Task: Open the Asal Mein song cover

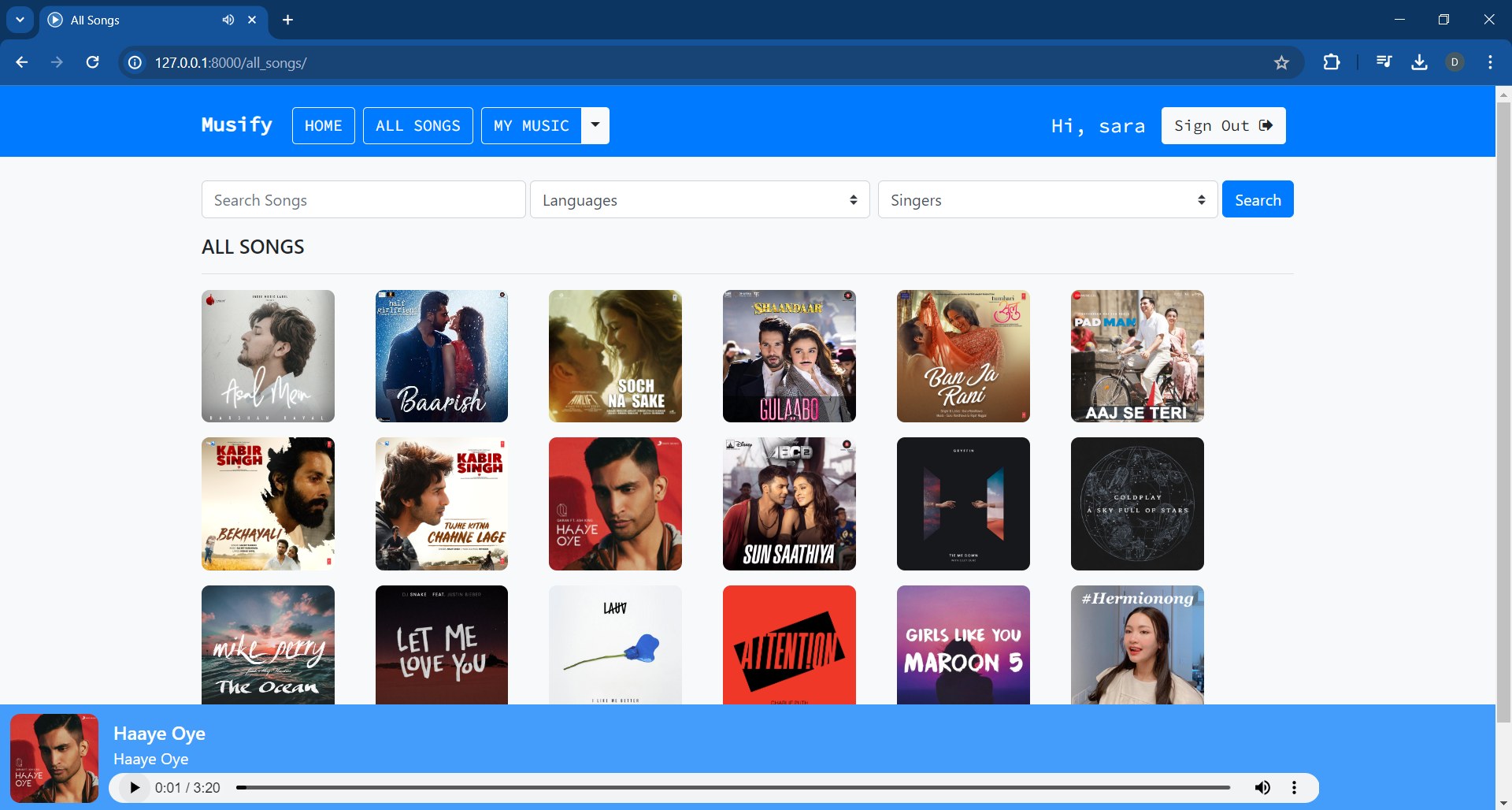Action: 268,356
